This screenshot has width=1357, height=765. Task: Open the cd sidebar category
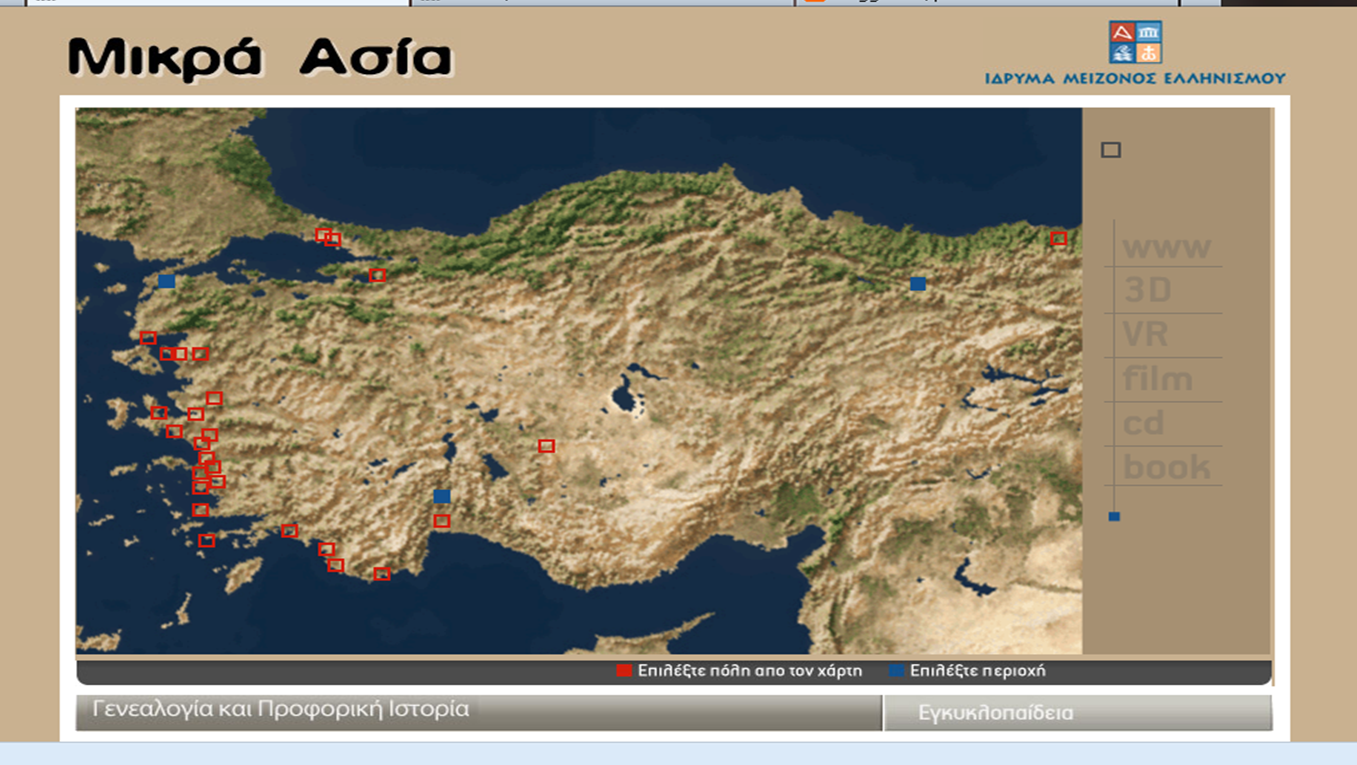(x=1143, y=423)
